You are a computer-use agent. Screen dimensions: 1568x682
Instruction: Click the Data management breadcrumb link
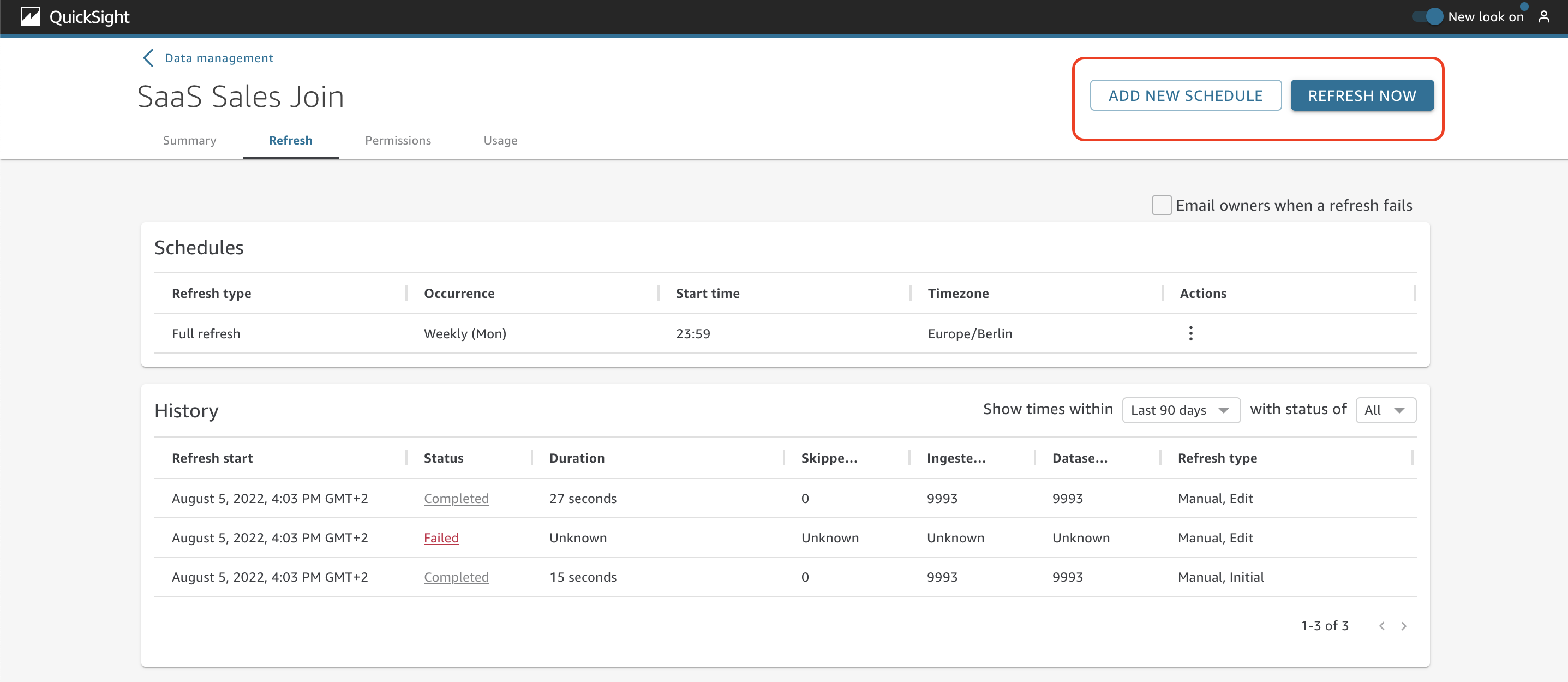point(219,58)
